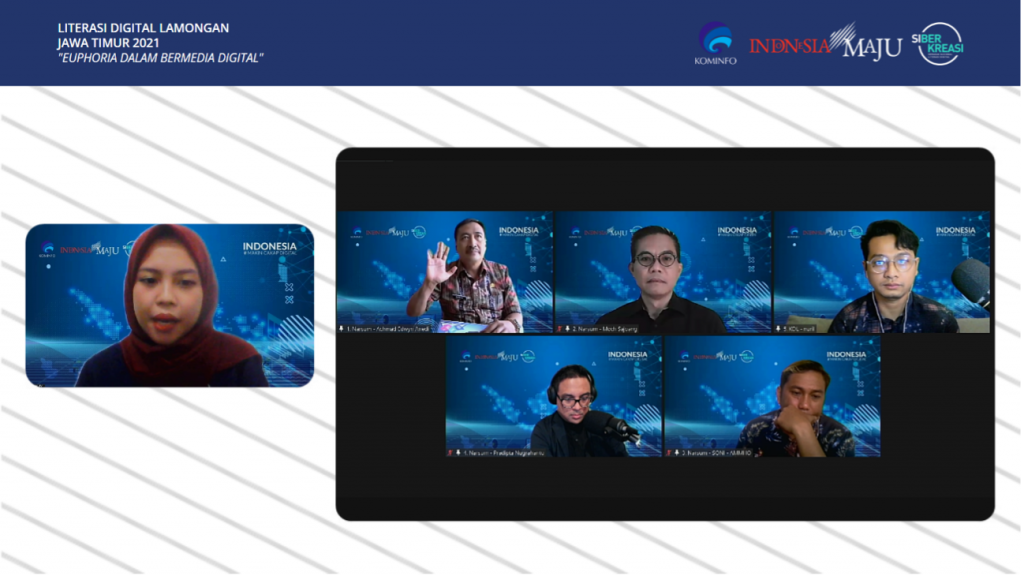This screenshot has width=1024, height=576.
Task: Select video of speaker wearing headphones
Action: point(553,397)
